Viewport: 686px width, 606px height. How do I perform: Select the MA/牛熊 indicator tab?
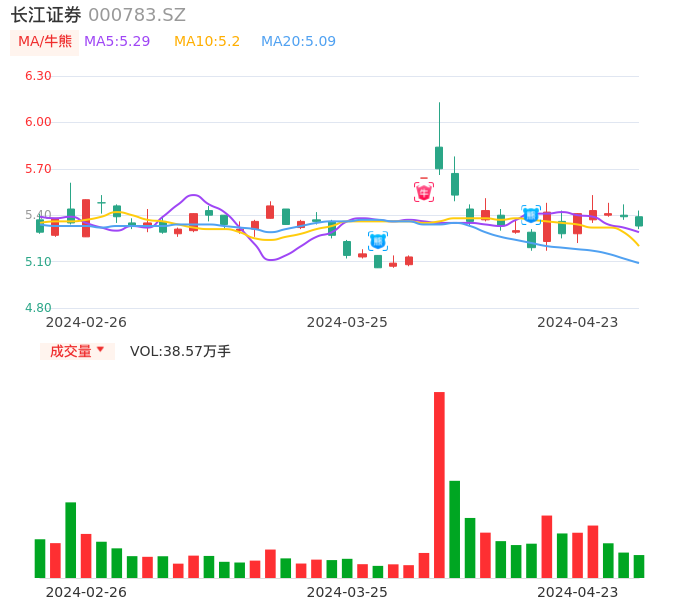45,42
